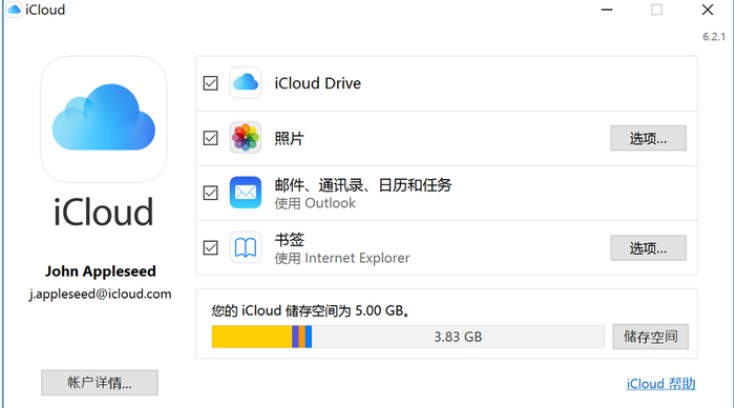Click the yellow segment of storage bar
Screen dimensions: 734x408
(250, 337)
